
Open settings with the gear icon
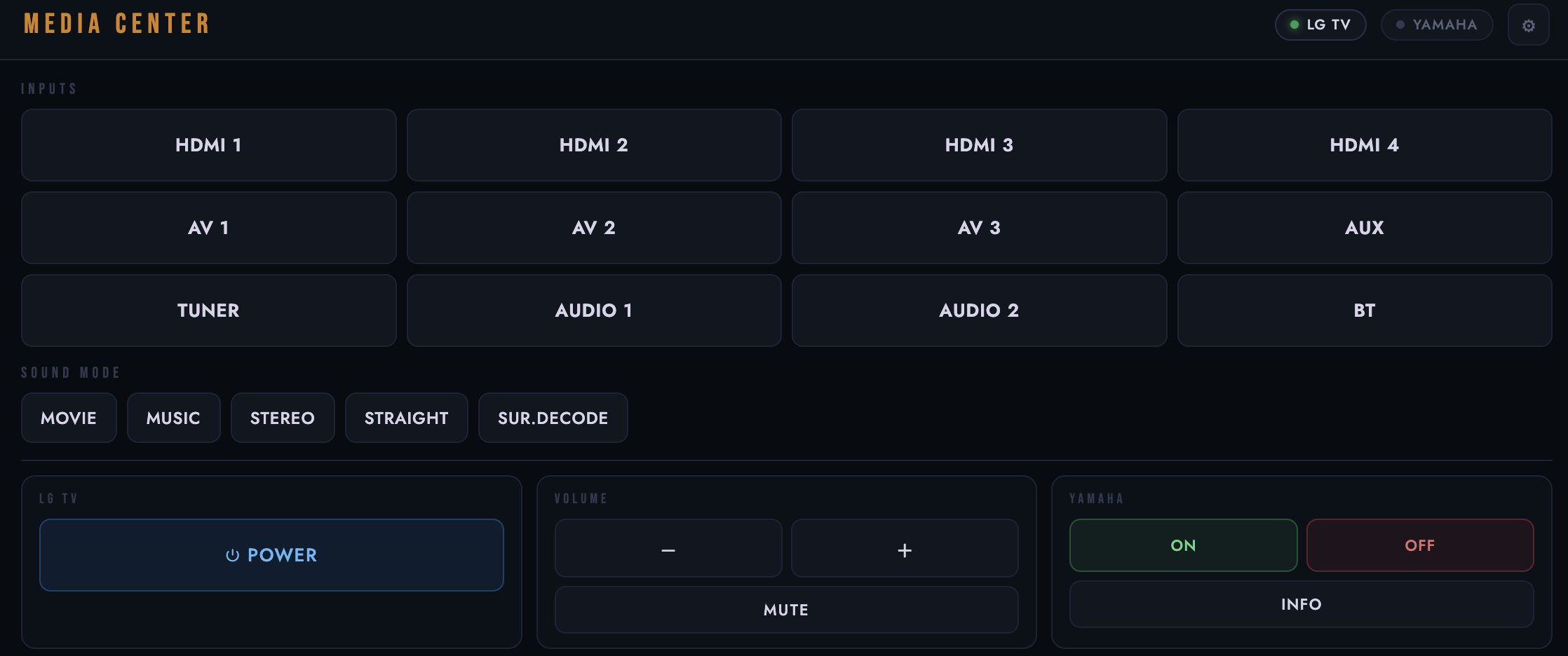1528,26
